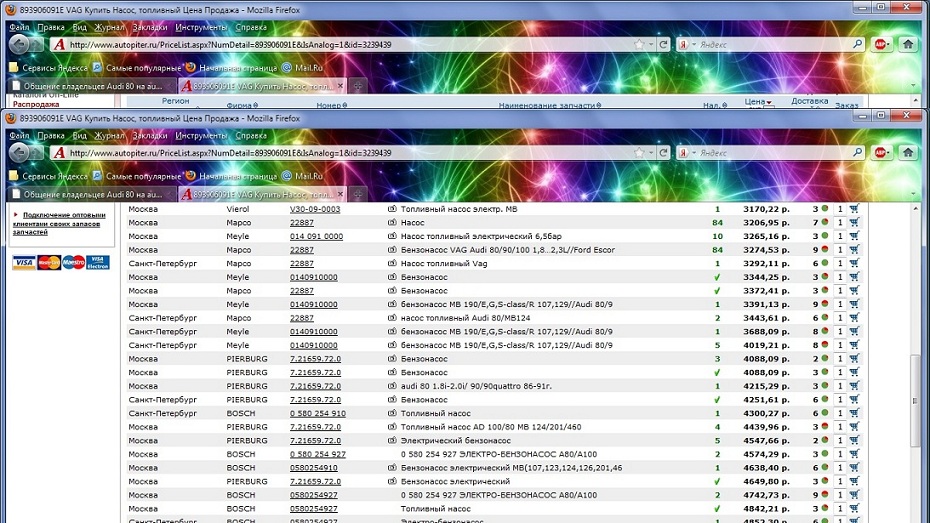Open URL history dropdown in front window
Image resolution: width=930 pixels, height=523 pixels.
pos(651,153)
